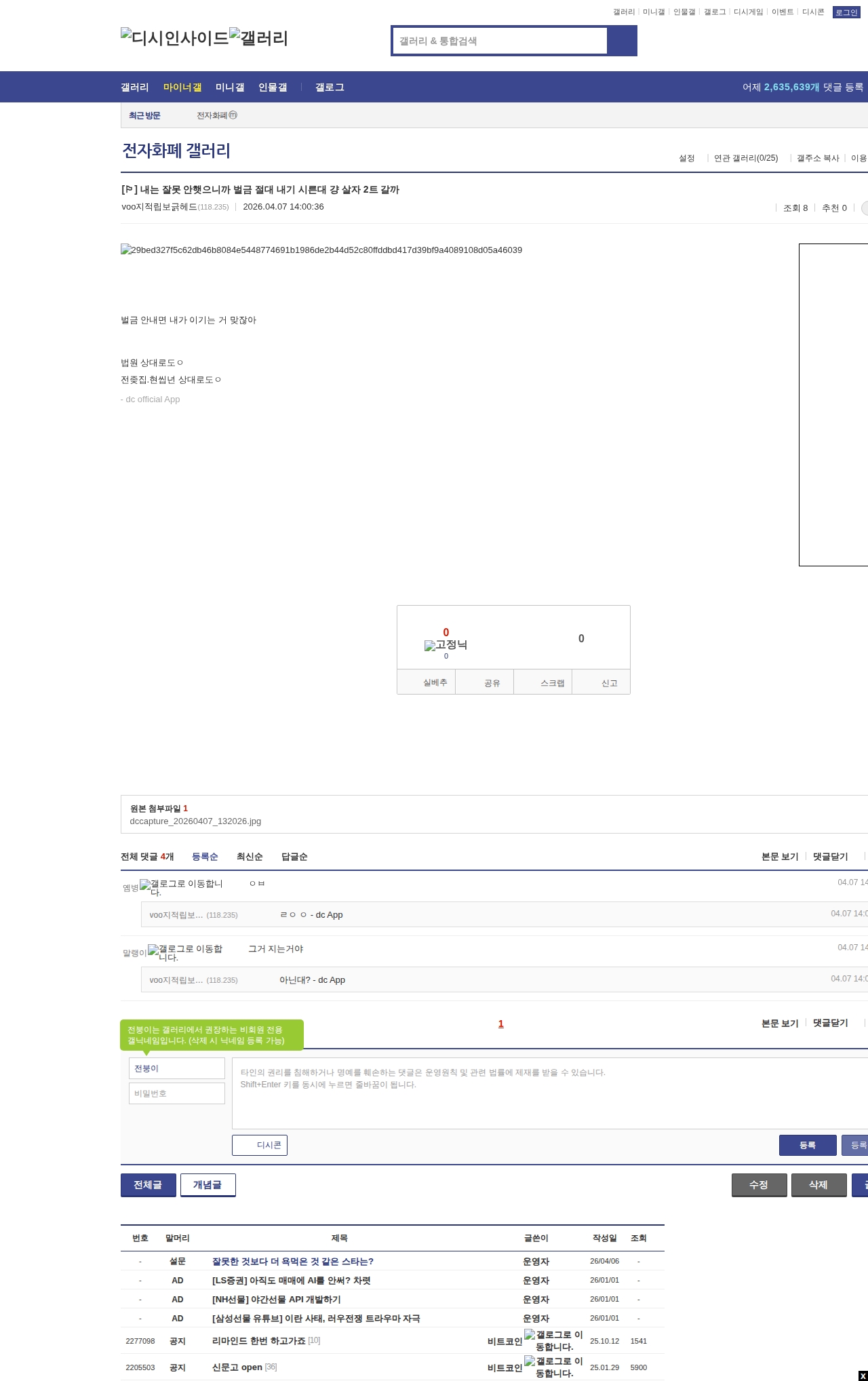Open the 설정 menu in gallery header
Screen dimensions: 868x1381
[x=686, y=158]
